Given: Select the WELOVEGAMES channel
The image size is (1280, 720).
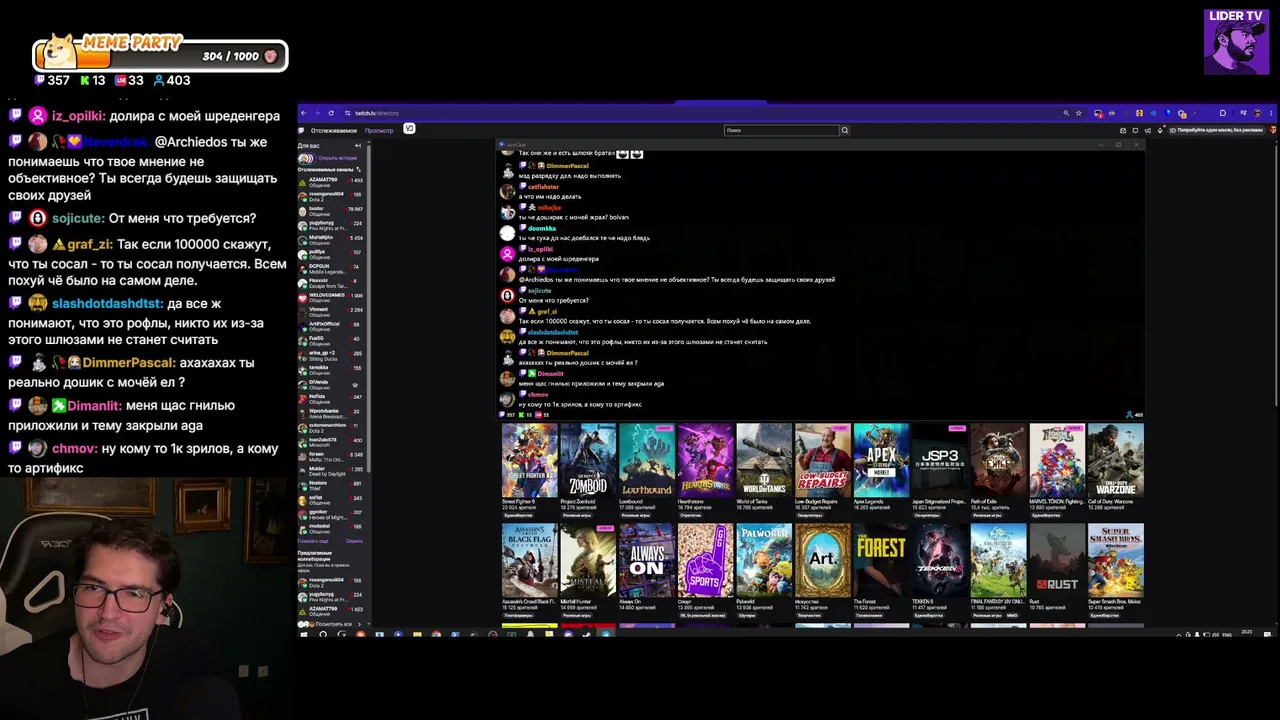Looking at the screenshot, I should [330, 297].
